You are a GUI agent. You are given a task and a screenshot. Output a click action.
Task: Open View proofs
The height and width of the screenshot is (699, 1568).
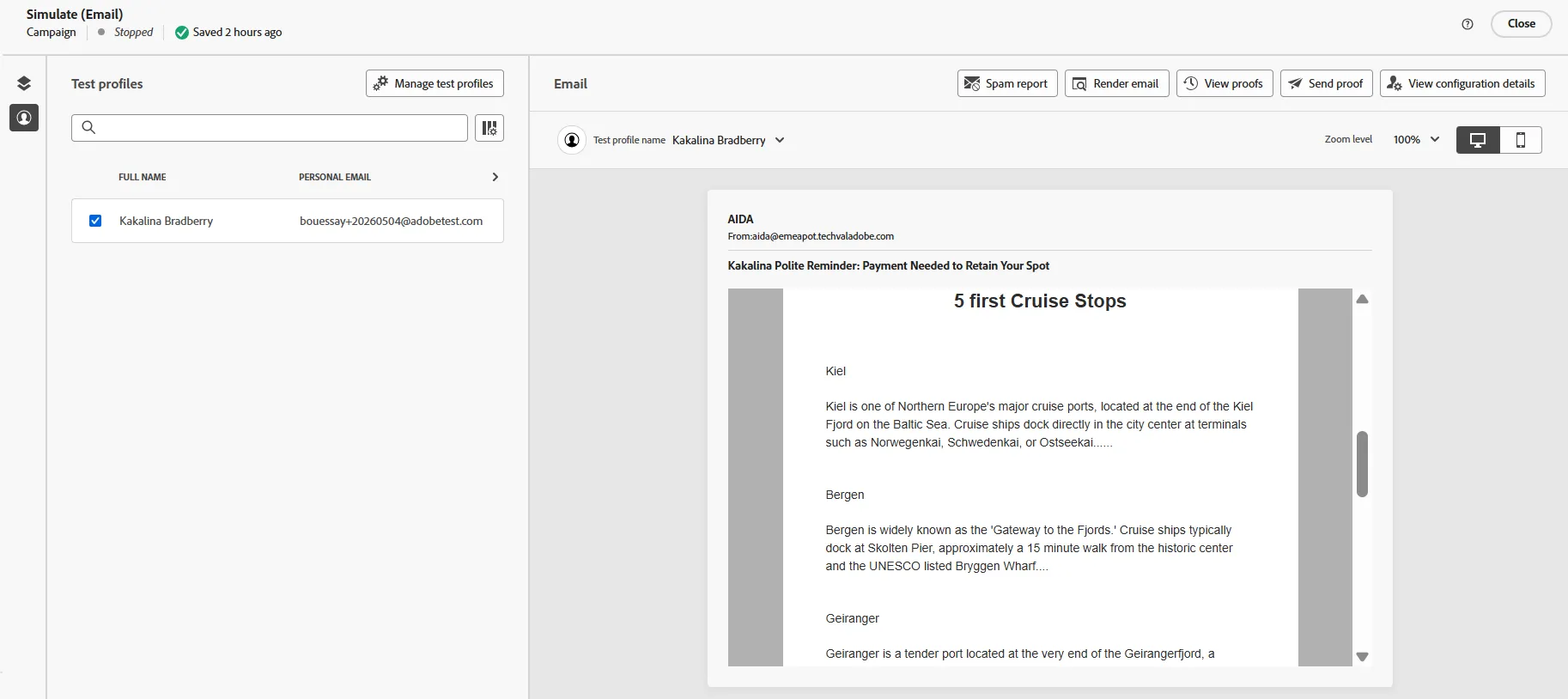tap(1225, 83)
